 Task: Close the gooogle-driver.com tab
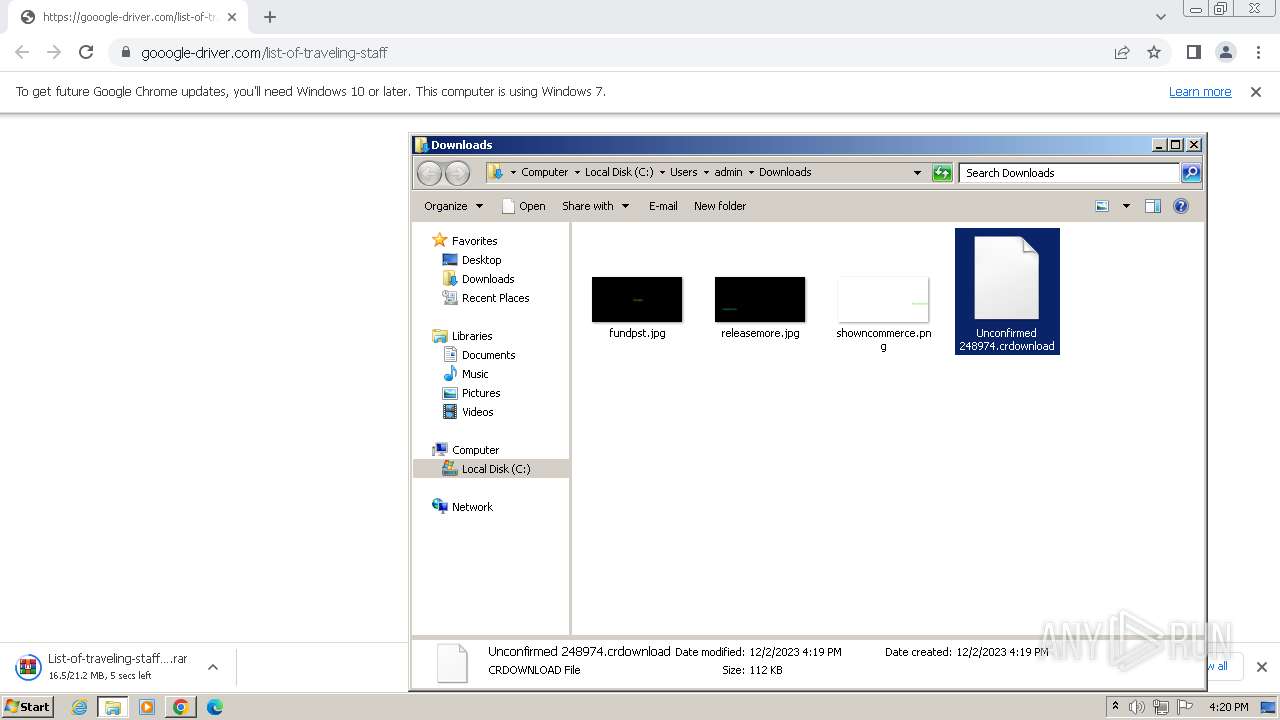(232, 17)
